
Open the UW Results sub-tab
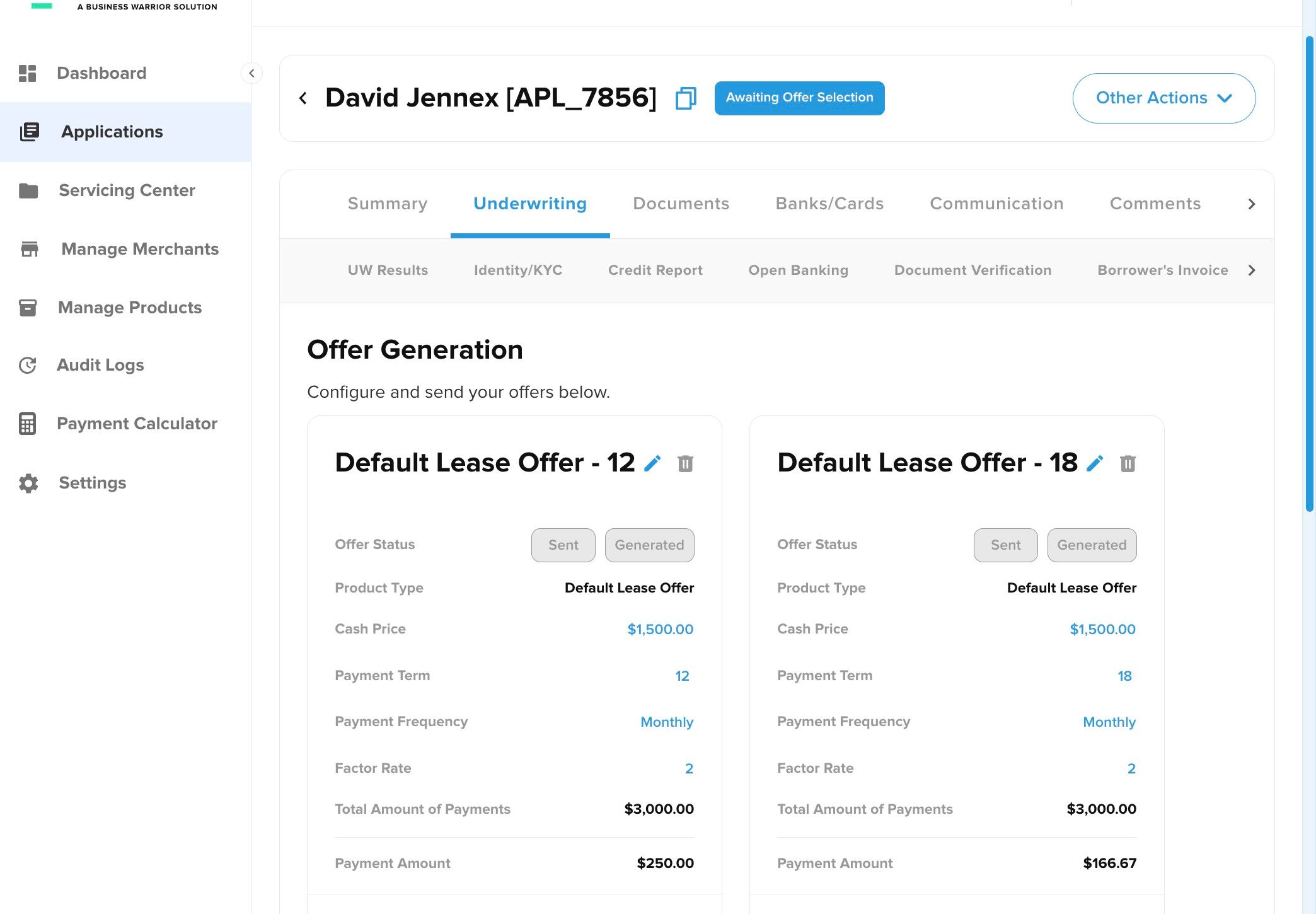point(388,270)
